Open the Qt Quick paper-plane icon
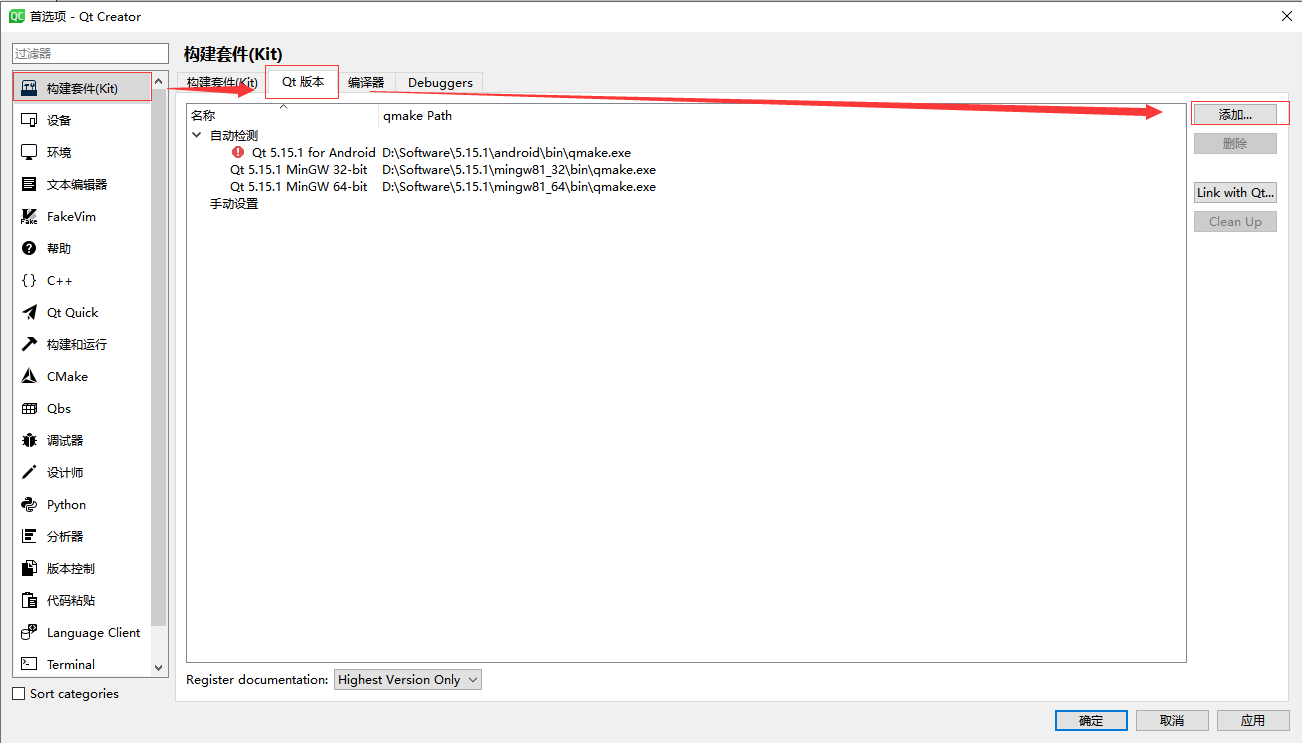1302x743 pixels. click(x=29, y=312)
